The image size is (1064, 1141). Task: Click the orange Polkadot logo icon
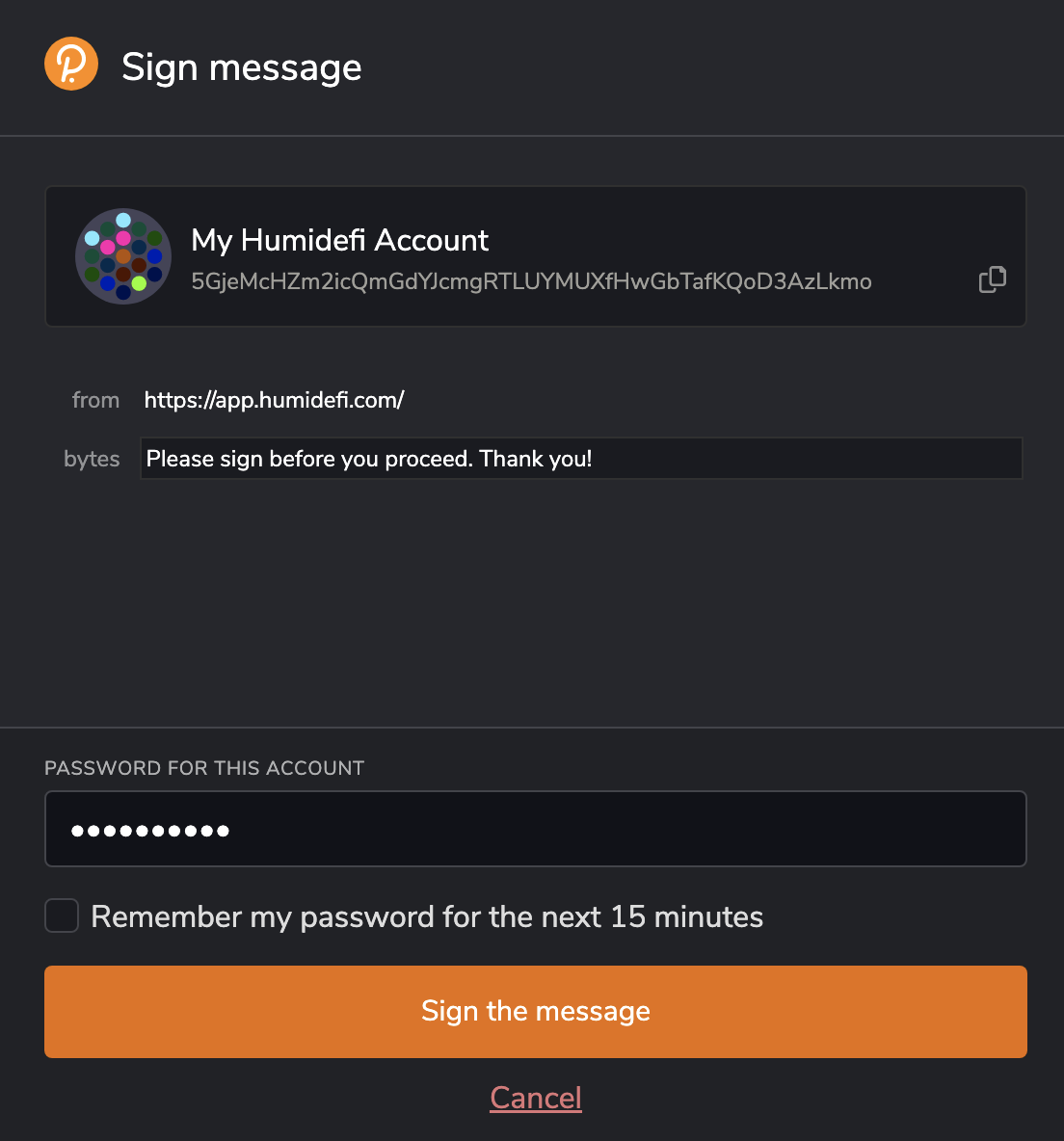point(71,64)
